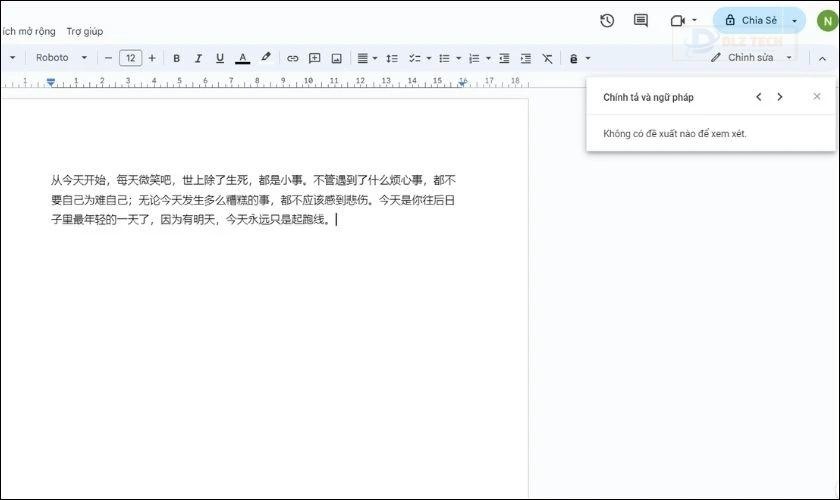Show the comments panel icon
840x500 pixels.
641,20
